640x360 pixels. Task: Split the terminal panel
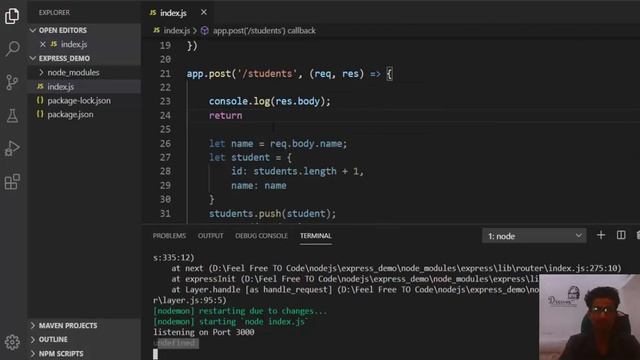621,235
